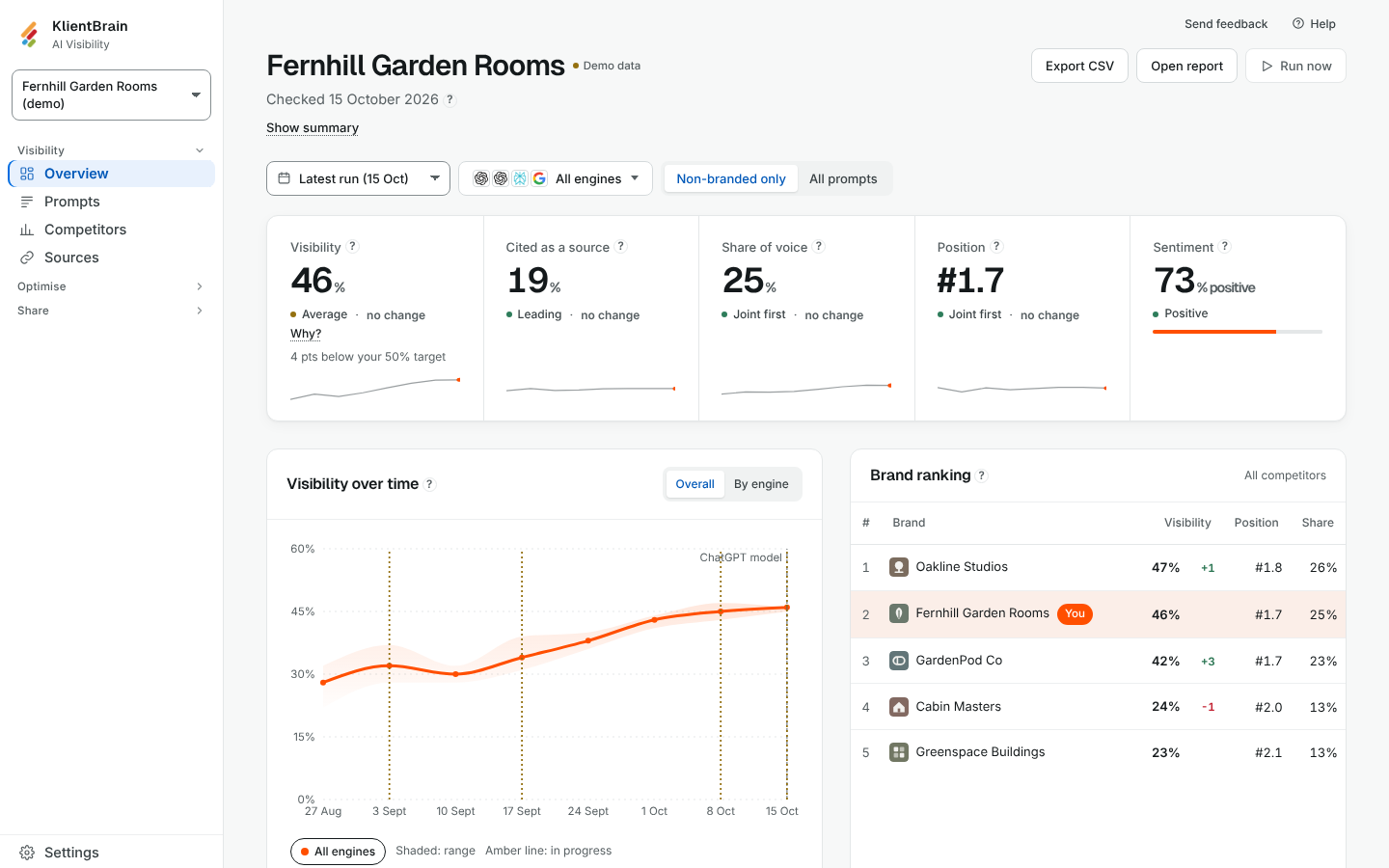Screen dimensions: 1389x868
Task: Click the Sources link icon in sidebar
Action: coord(27,258)
